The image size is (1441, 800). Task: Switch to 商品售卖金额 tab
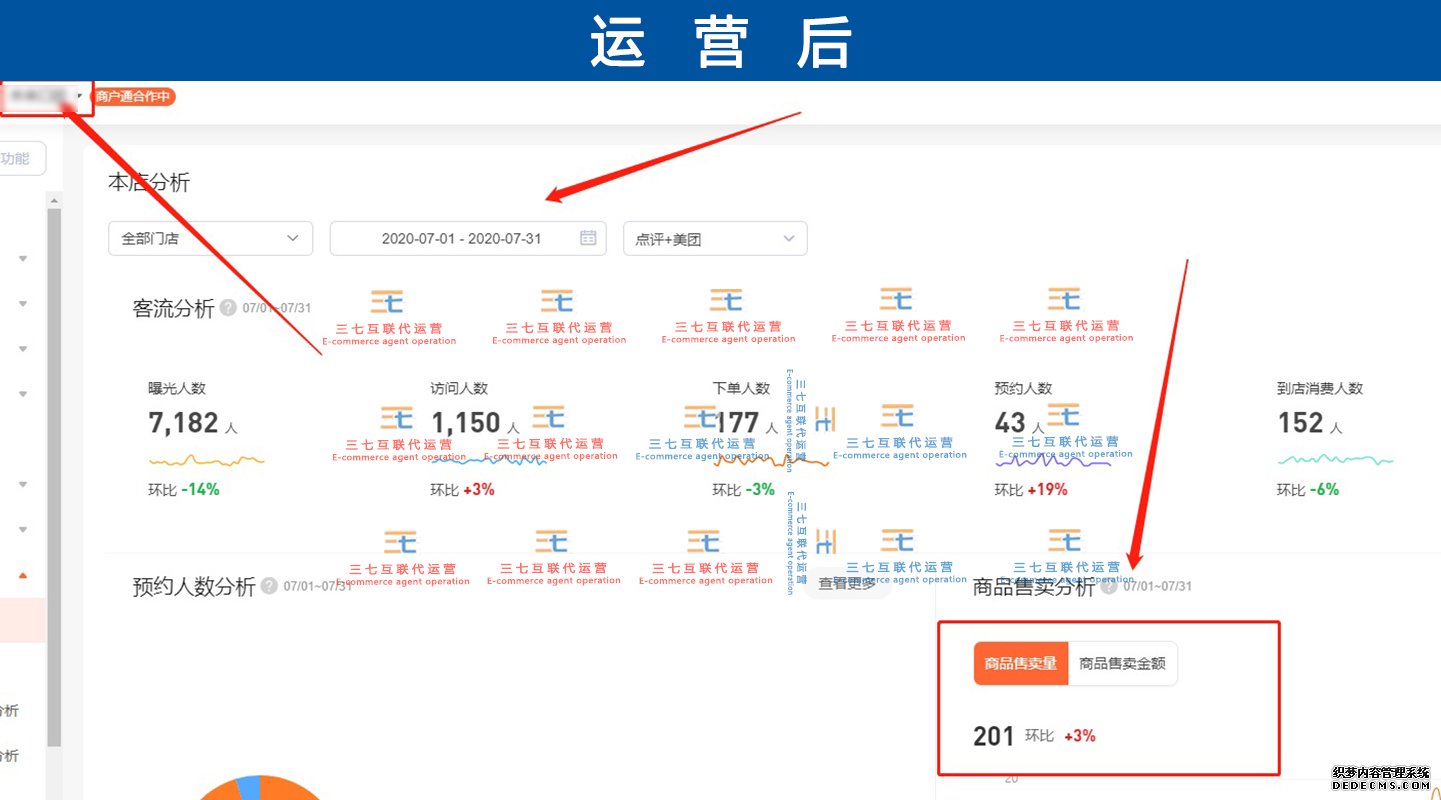pyautogui.click(x=1122, y=663)
